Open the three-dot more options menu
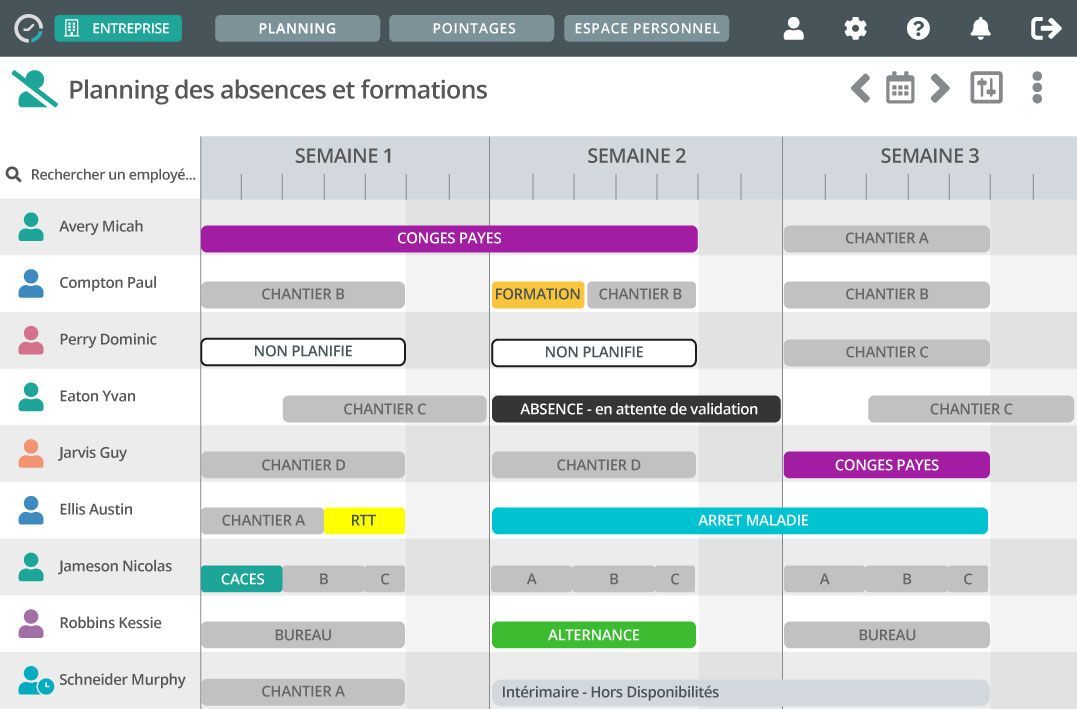 1037,88
